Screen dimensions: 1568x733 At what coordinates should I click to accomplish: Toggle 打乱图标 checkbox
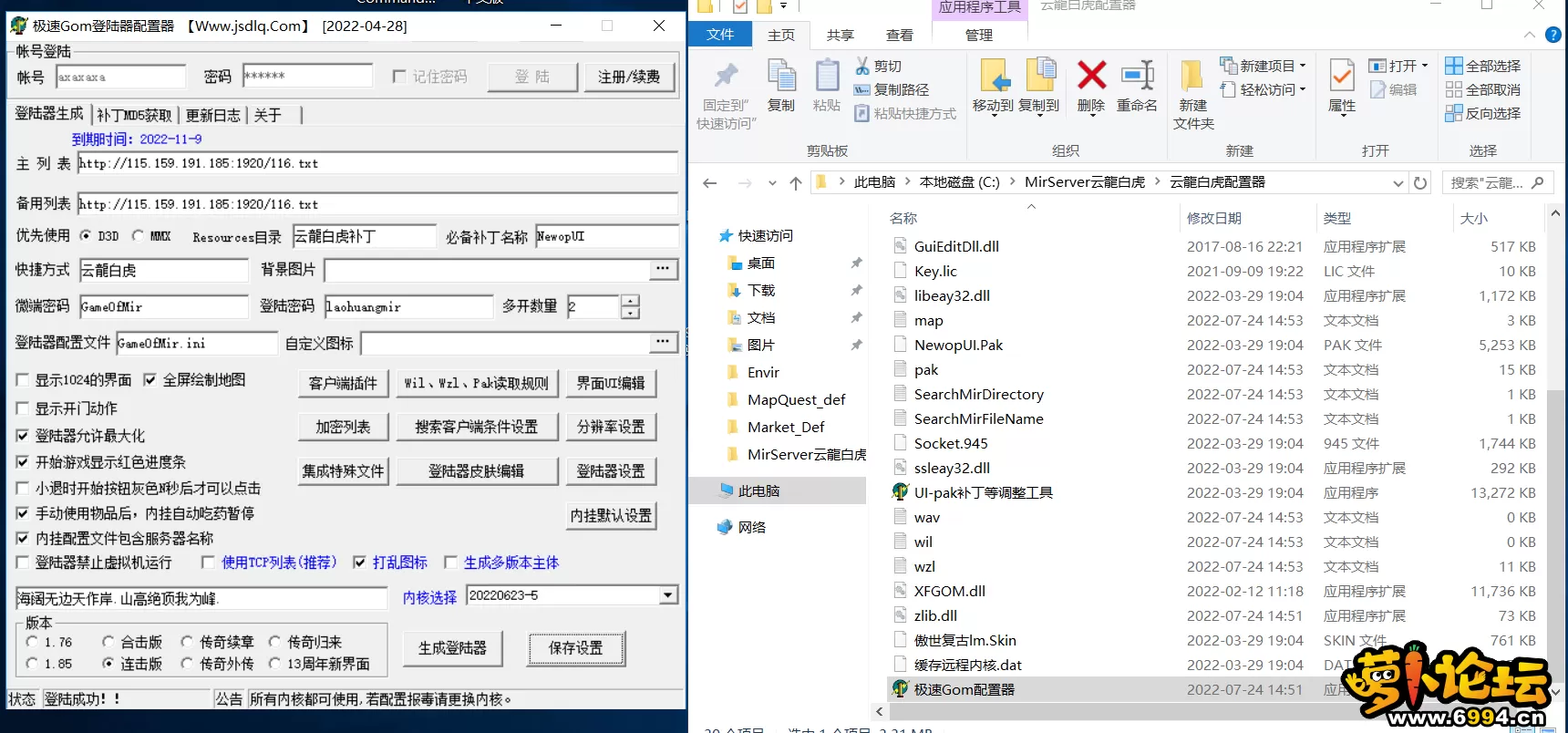tap(359, 563)
